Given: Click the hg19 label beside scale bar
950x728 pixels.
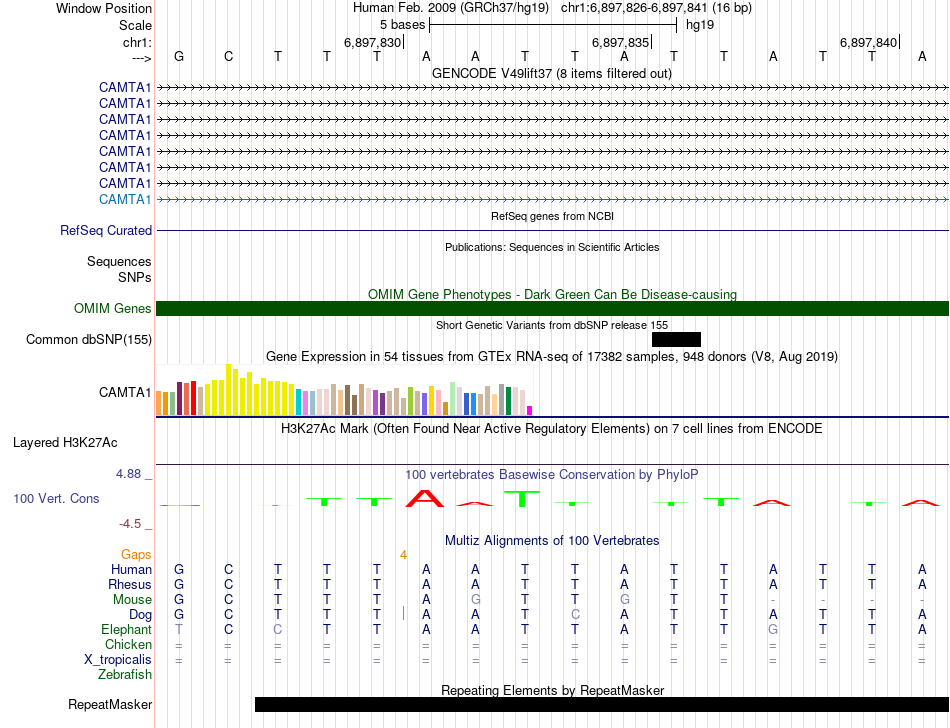Looking at the screenshot, I should click(700, 25).
